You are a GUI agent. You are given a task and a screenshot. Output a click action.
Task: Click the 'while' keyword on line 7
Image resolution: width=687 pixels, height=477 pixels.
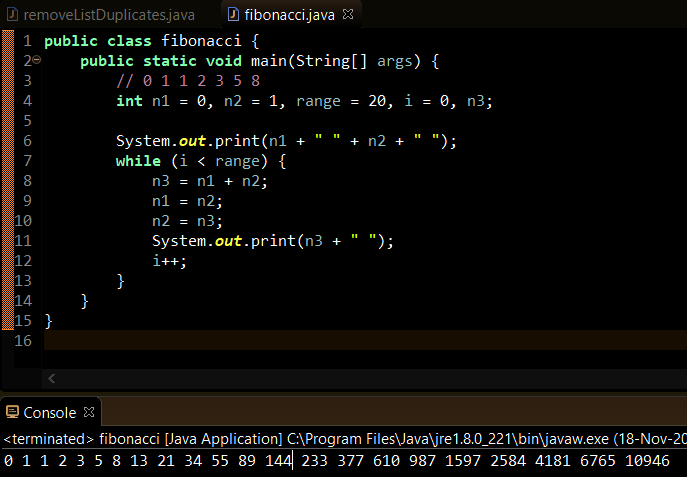(138, 161)
